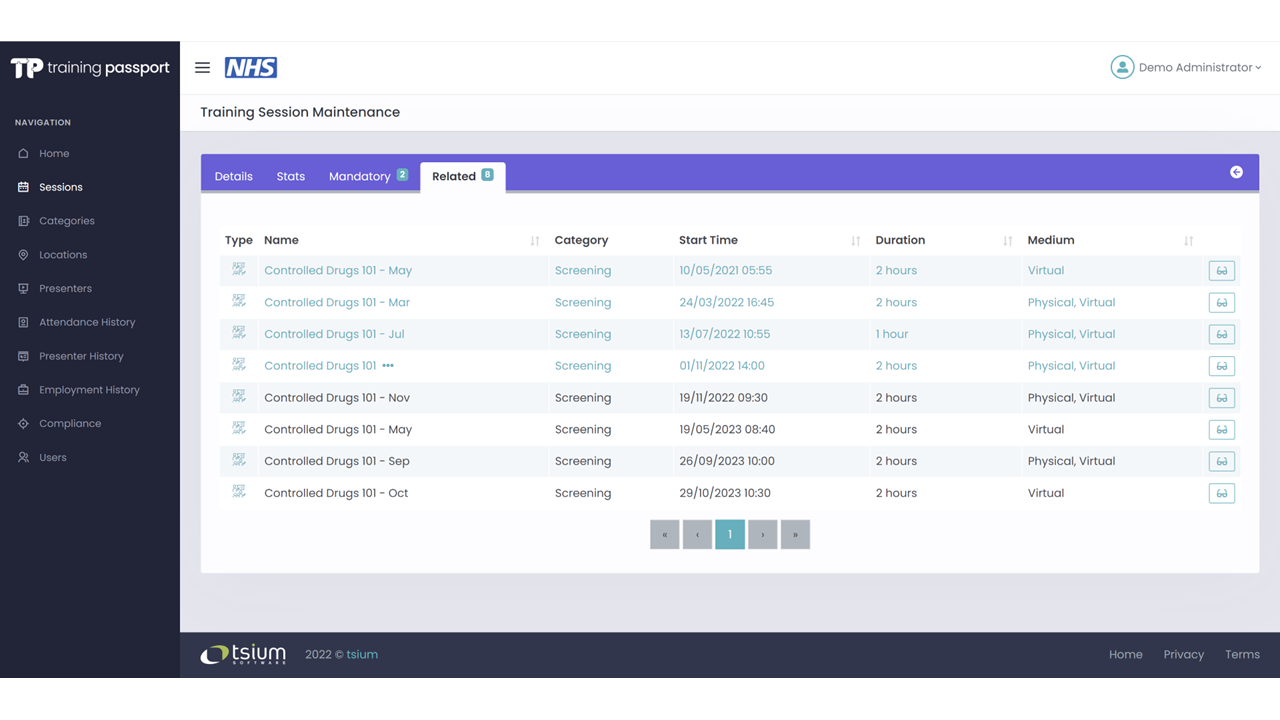View Controlled Drugs 101 - Oct session
The height and width of the screenshot is (720, 1280).
[x=1221, y=493]
